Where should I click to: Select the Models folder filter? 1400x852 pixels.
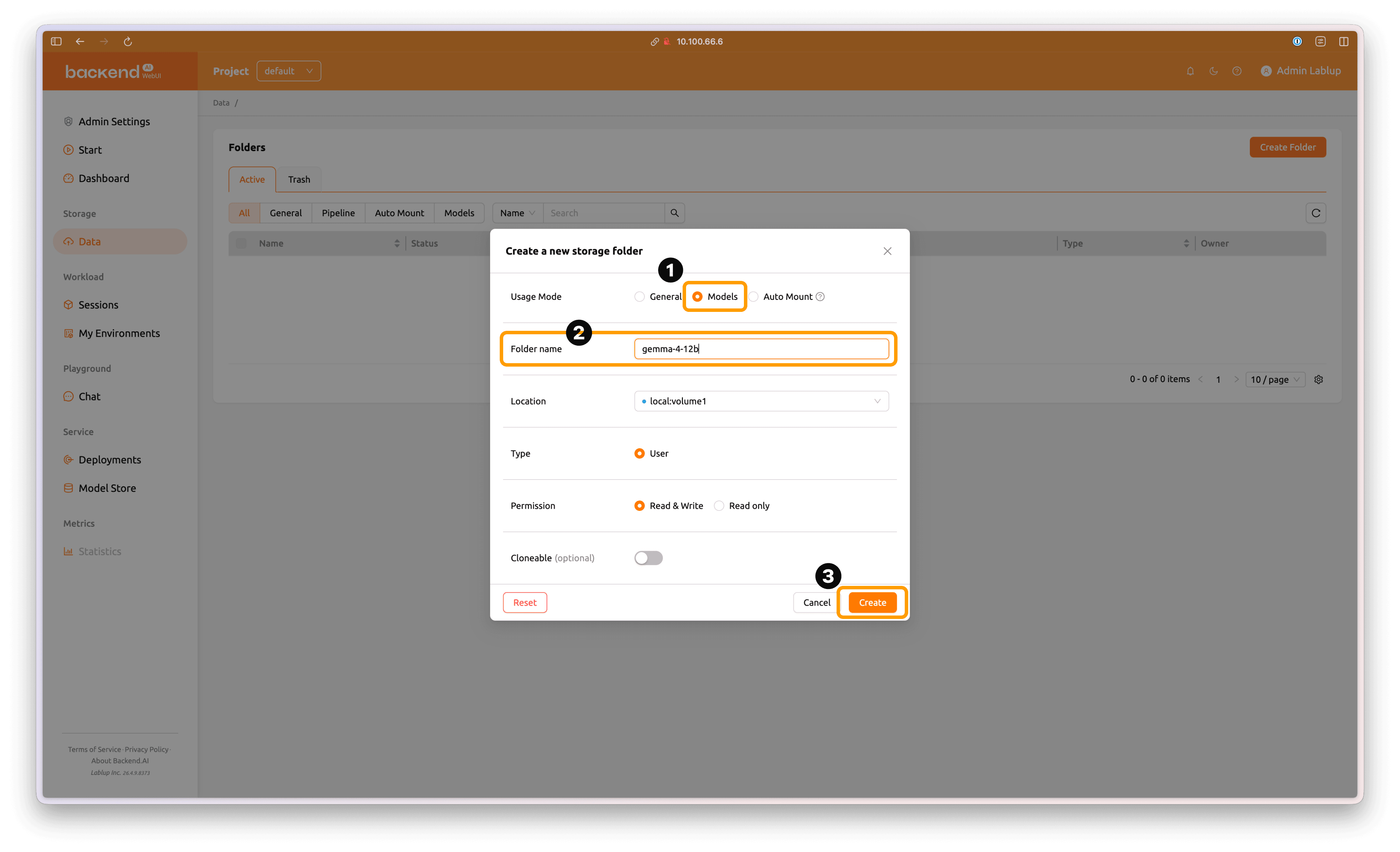click(x=459, y=213)
